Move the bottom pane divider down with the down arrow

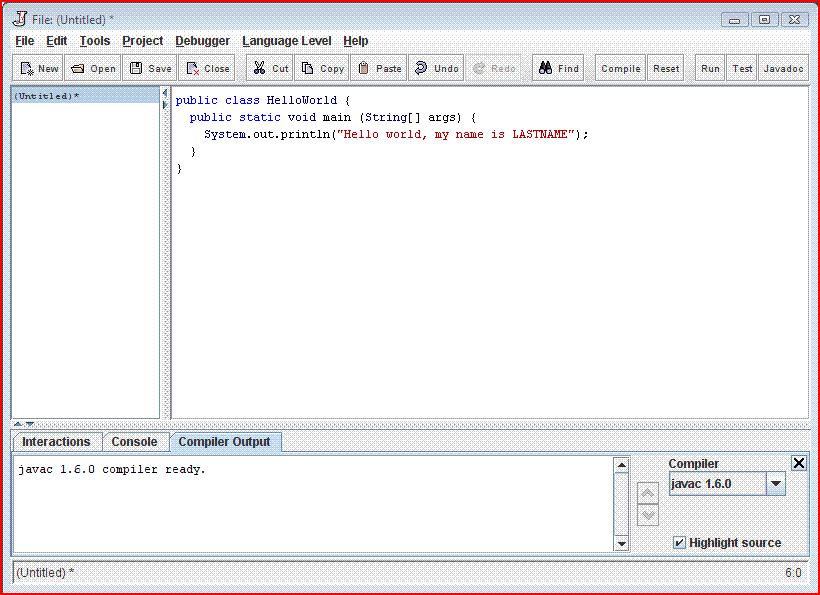[30, 424]
